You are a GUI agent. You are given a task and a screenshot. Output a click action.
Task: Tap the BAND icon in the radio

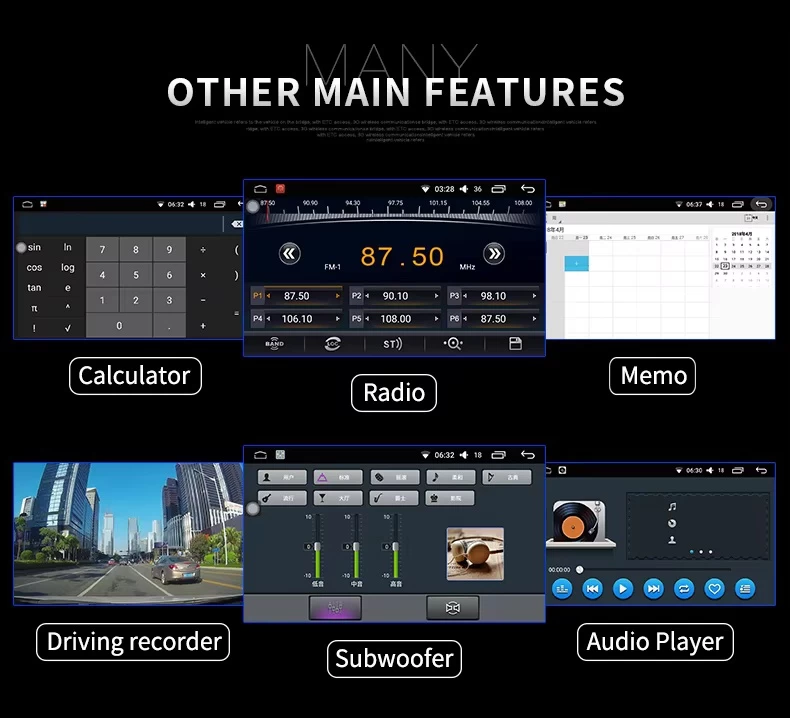(274, 343)
